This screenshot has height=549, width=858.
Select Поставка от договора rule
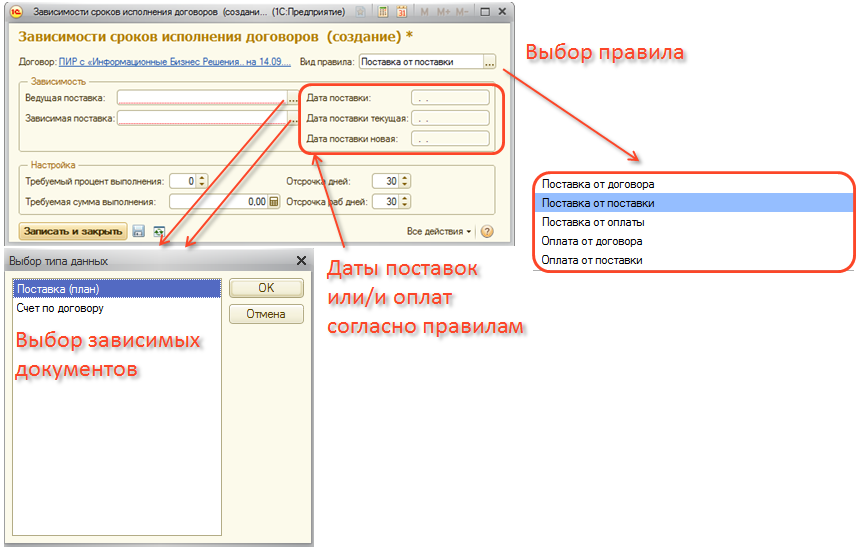pyautogui.click(x=598, y=184)
